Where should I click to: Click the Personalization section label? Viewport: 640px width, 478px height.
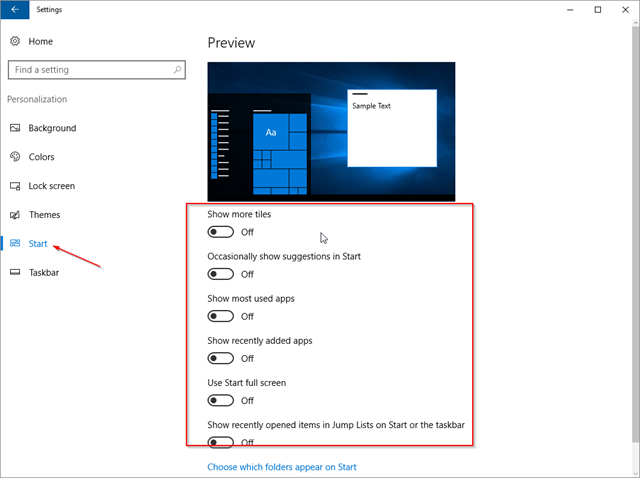(37, 99)
